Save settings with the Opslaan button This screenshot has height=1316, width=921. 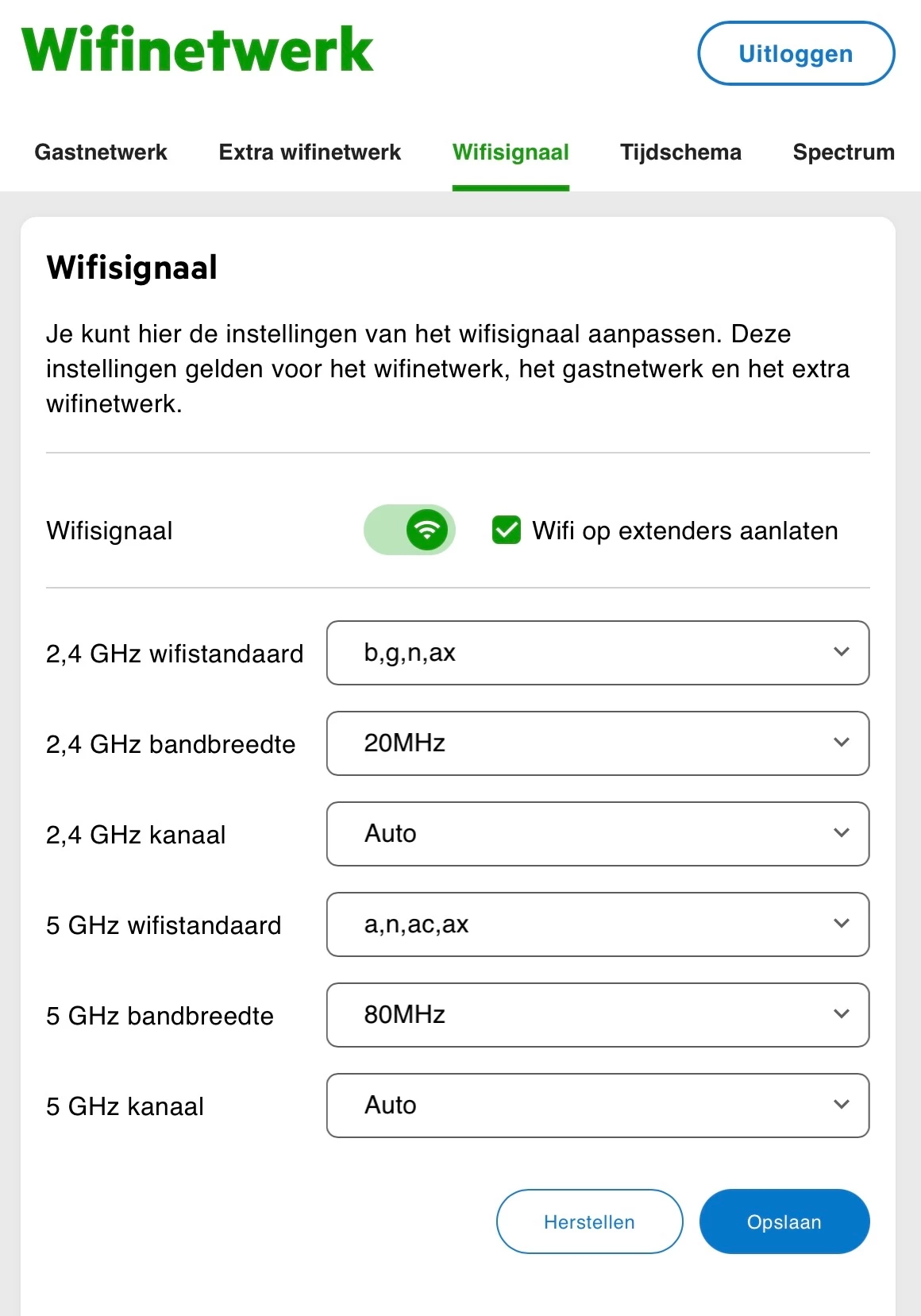tap(784, 1221)
